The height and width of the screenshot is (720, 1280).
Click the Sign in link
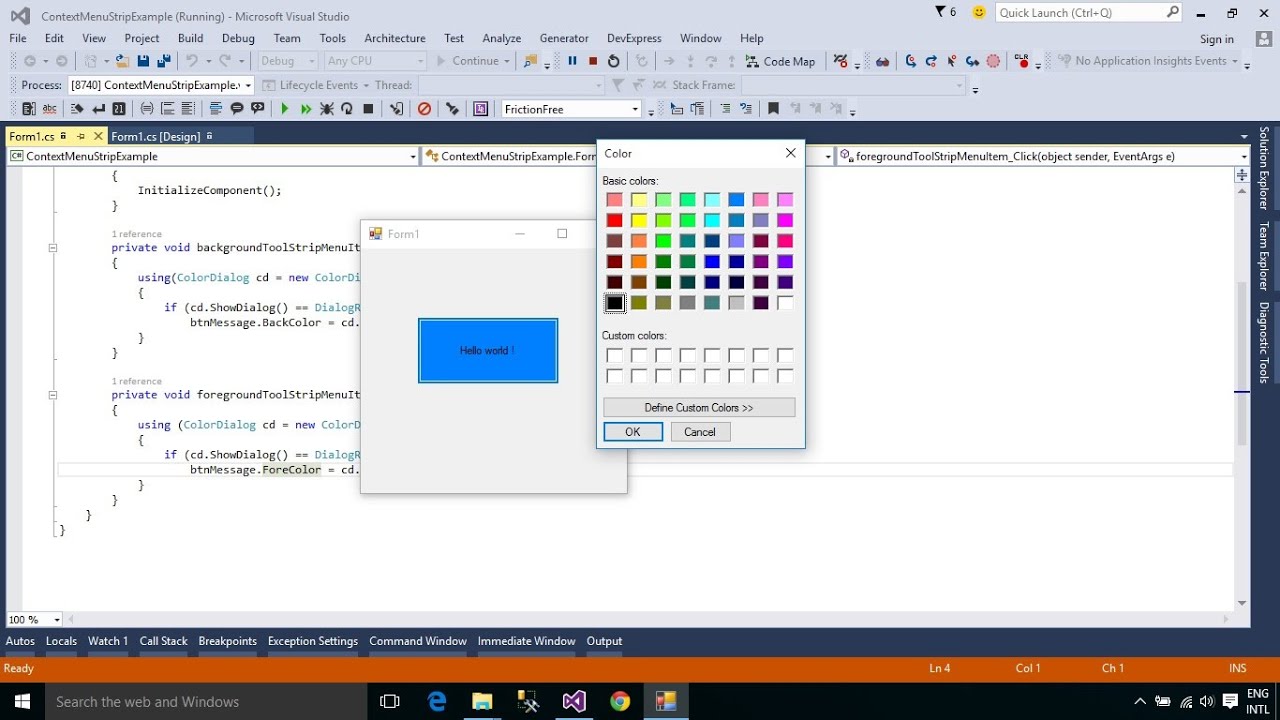[1217, 39]
